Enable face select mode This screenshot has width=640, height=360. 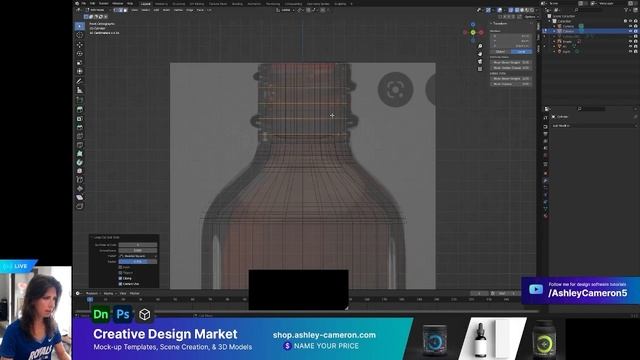tap(125, 10)
